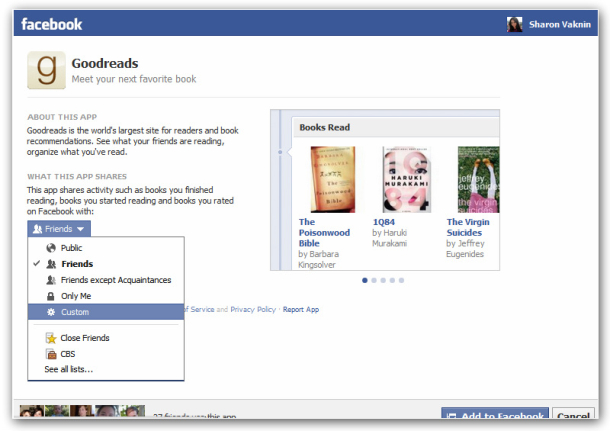Choose the Custom audience option
Screen dimensions: 610x431
click(106, 312)
